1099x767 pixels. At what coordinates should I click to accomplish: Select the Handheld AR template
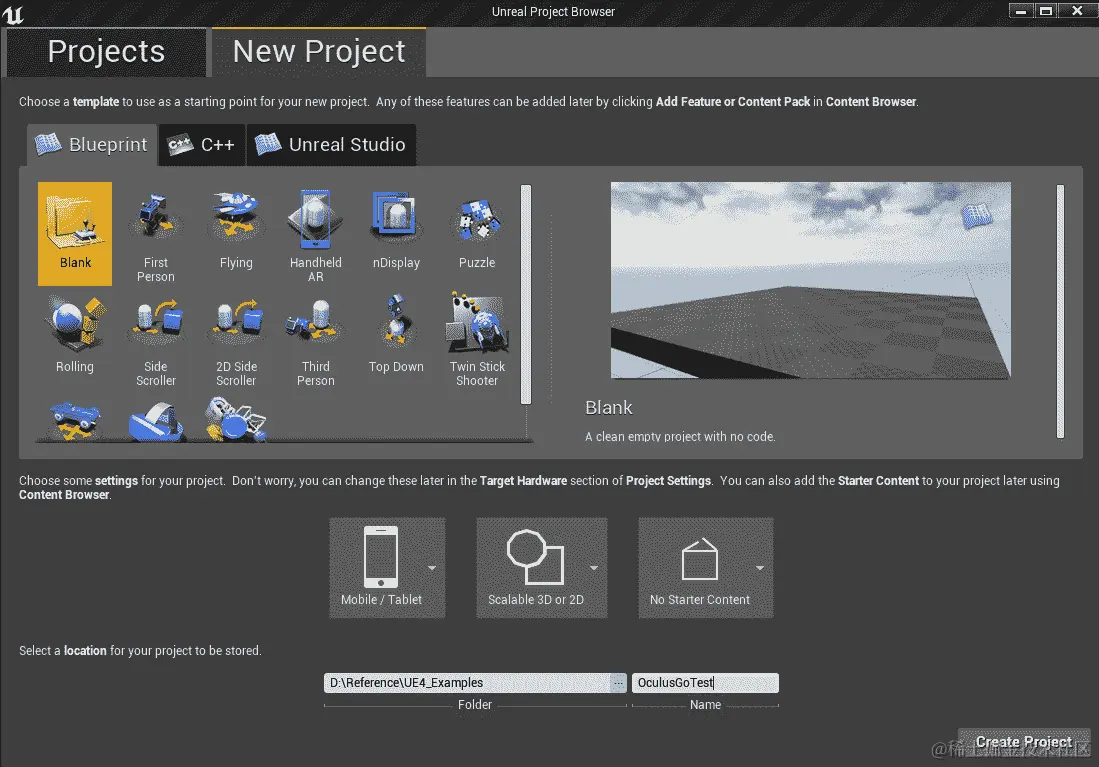click(315, 233)
